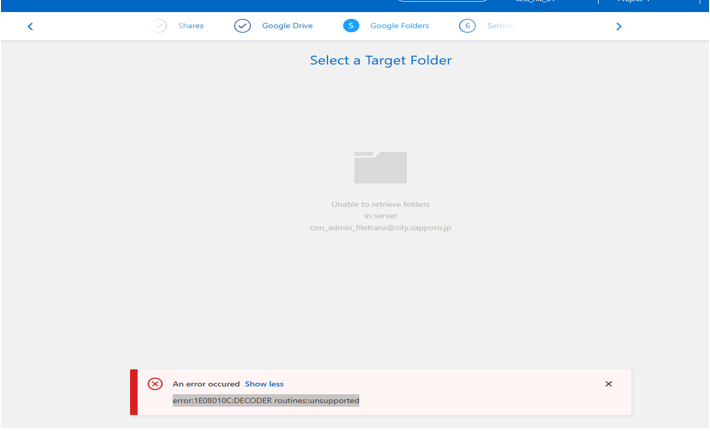Dismiss the error notification banner
The height and width of the screenshot is (431, 710).
pyautogui.click(x=609, y=384)
